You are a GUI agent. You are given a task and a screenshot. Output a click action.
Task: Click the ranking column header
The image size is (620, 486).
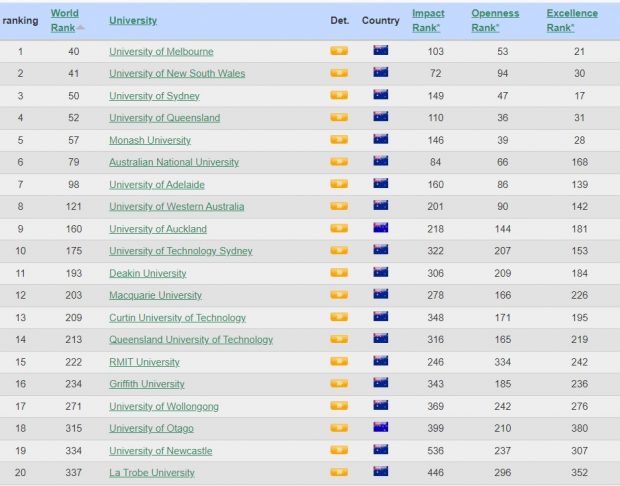21,21
